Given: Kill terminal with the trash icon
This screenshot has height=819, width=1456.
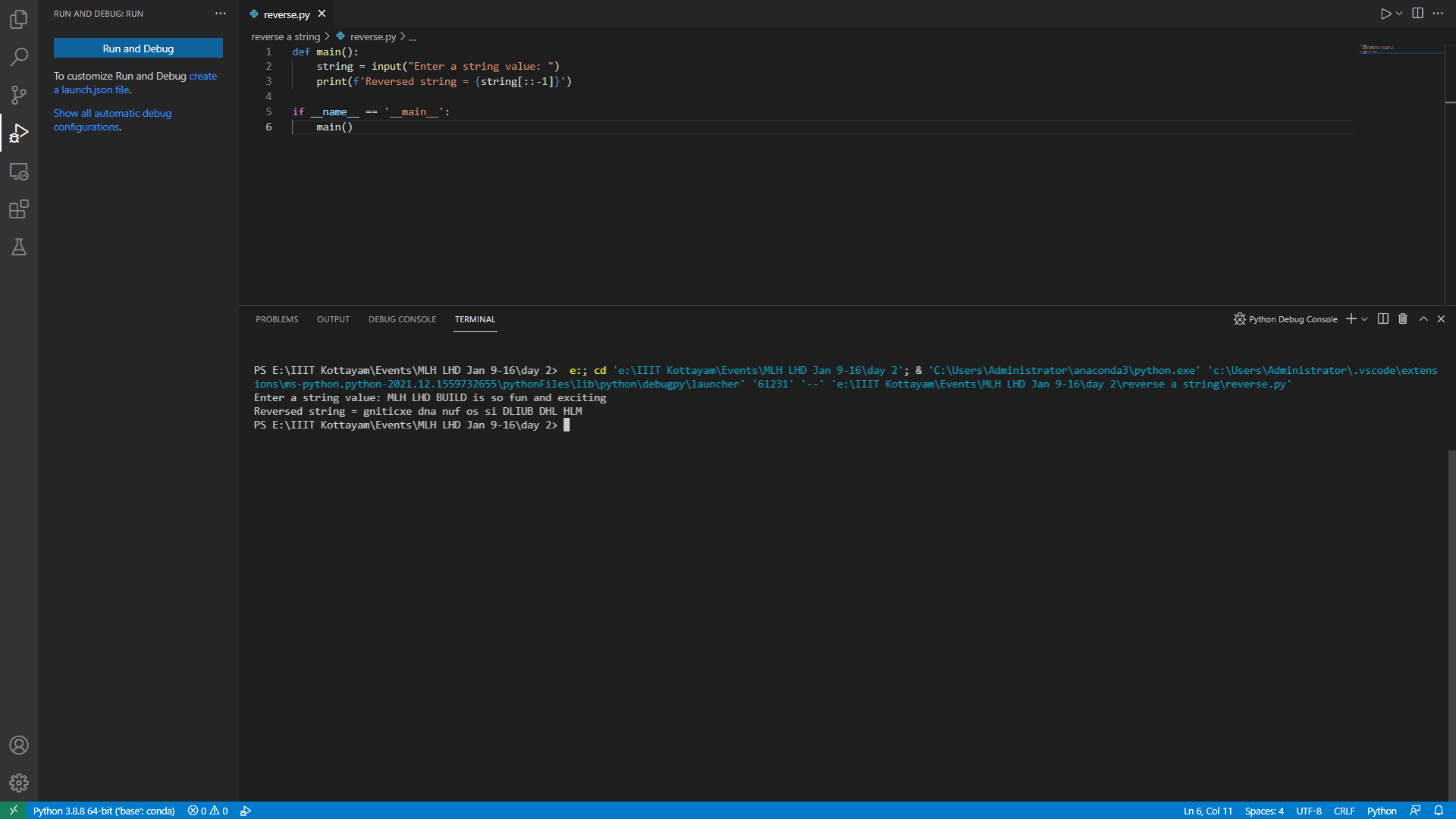Looking at the screenshot, I should 1403,319.
